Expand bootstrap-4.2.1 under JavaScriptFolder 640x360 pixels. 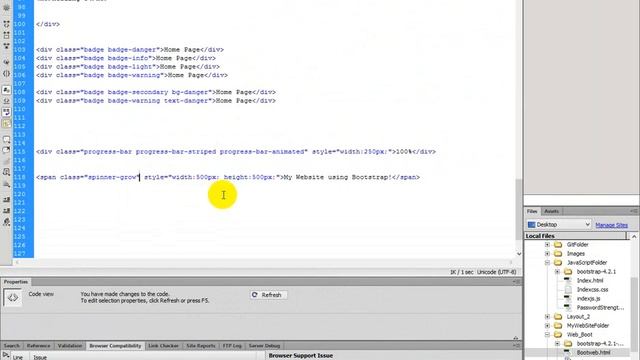tap(558, 272)
